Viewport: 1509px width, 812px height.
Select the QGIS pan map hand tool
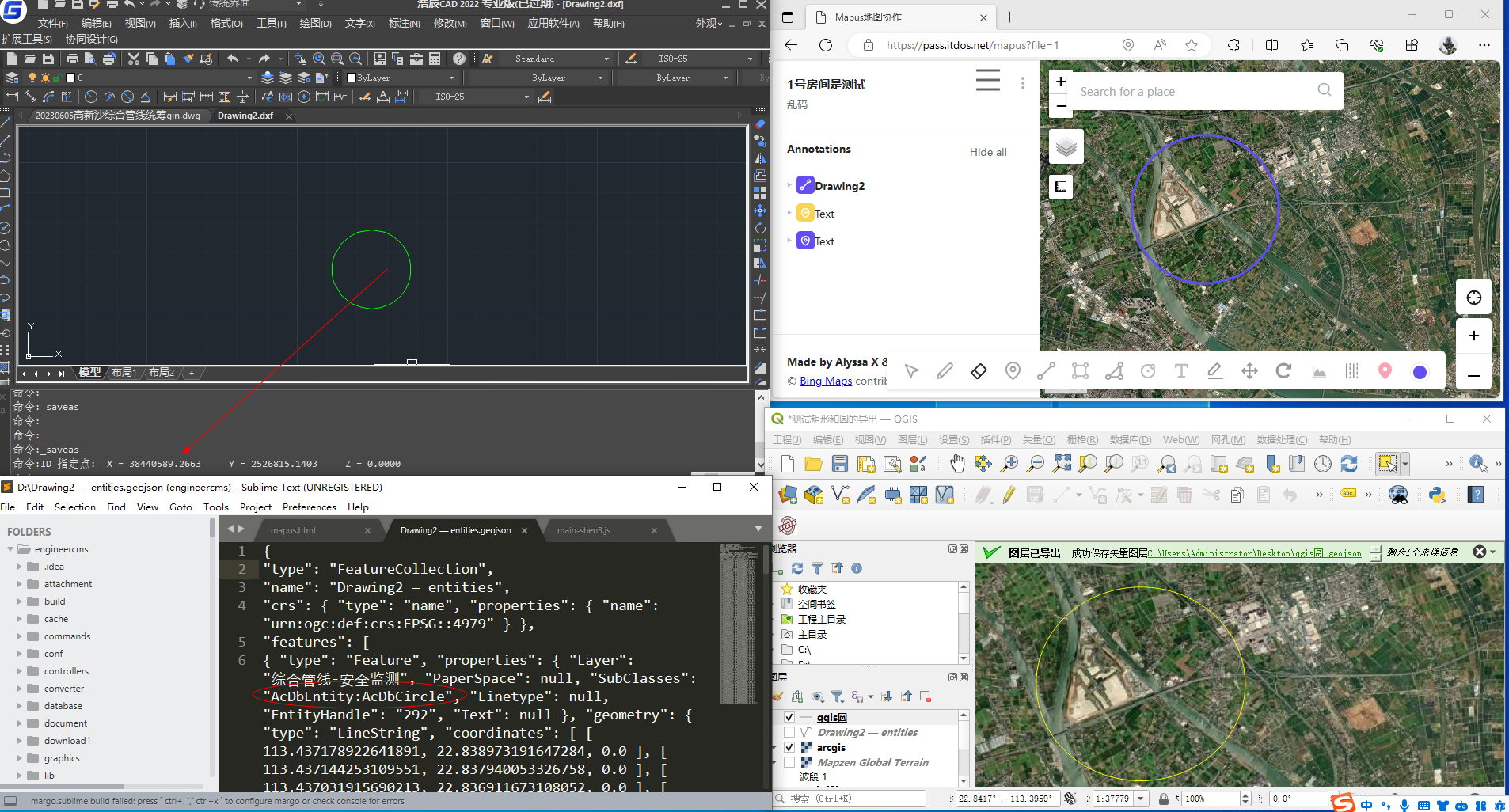(957, 464)
